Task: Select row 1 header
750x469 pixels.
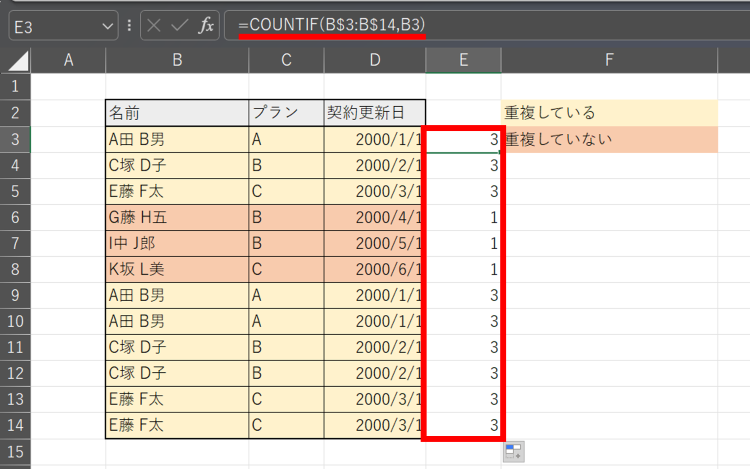Action: 15,87
